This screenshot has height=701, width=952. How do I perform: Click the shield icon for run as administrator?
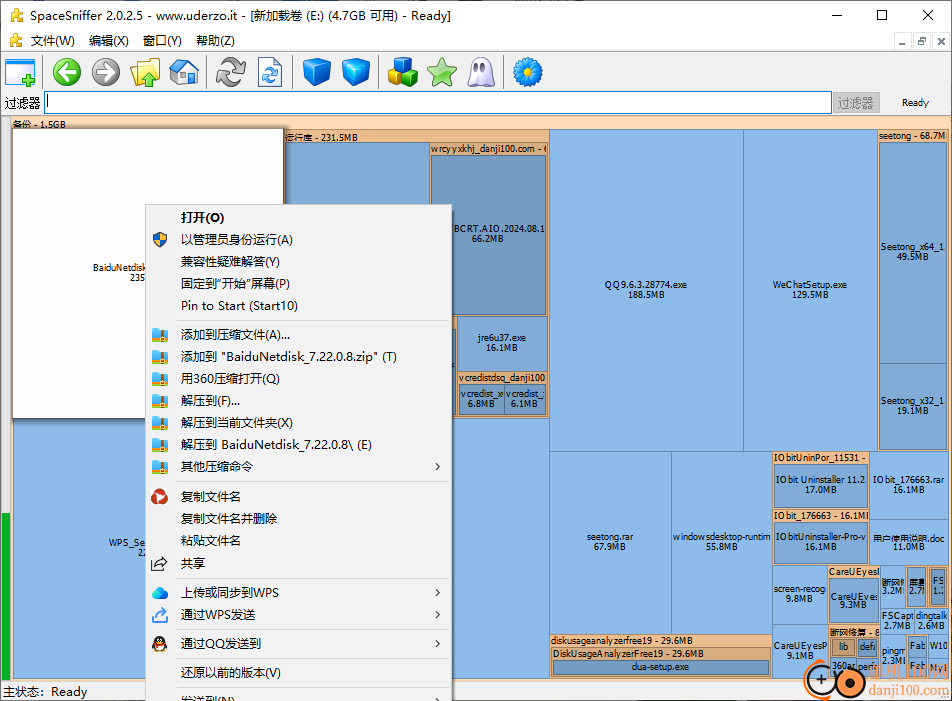point(160,240)
